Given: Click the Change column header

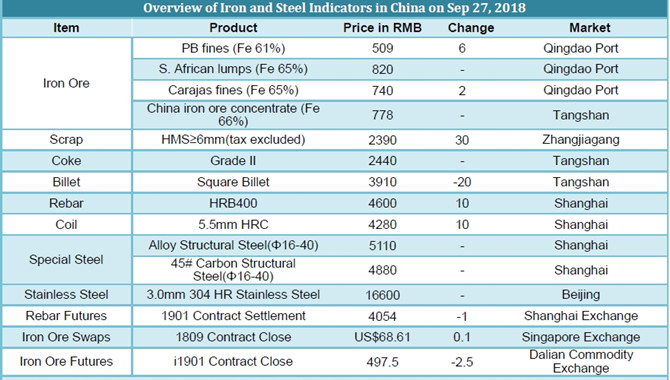Looking at the screenshot, I should [x=471, y=28].
